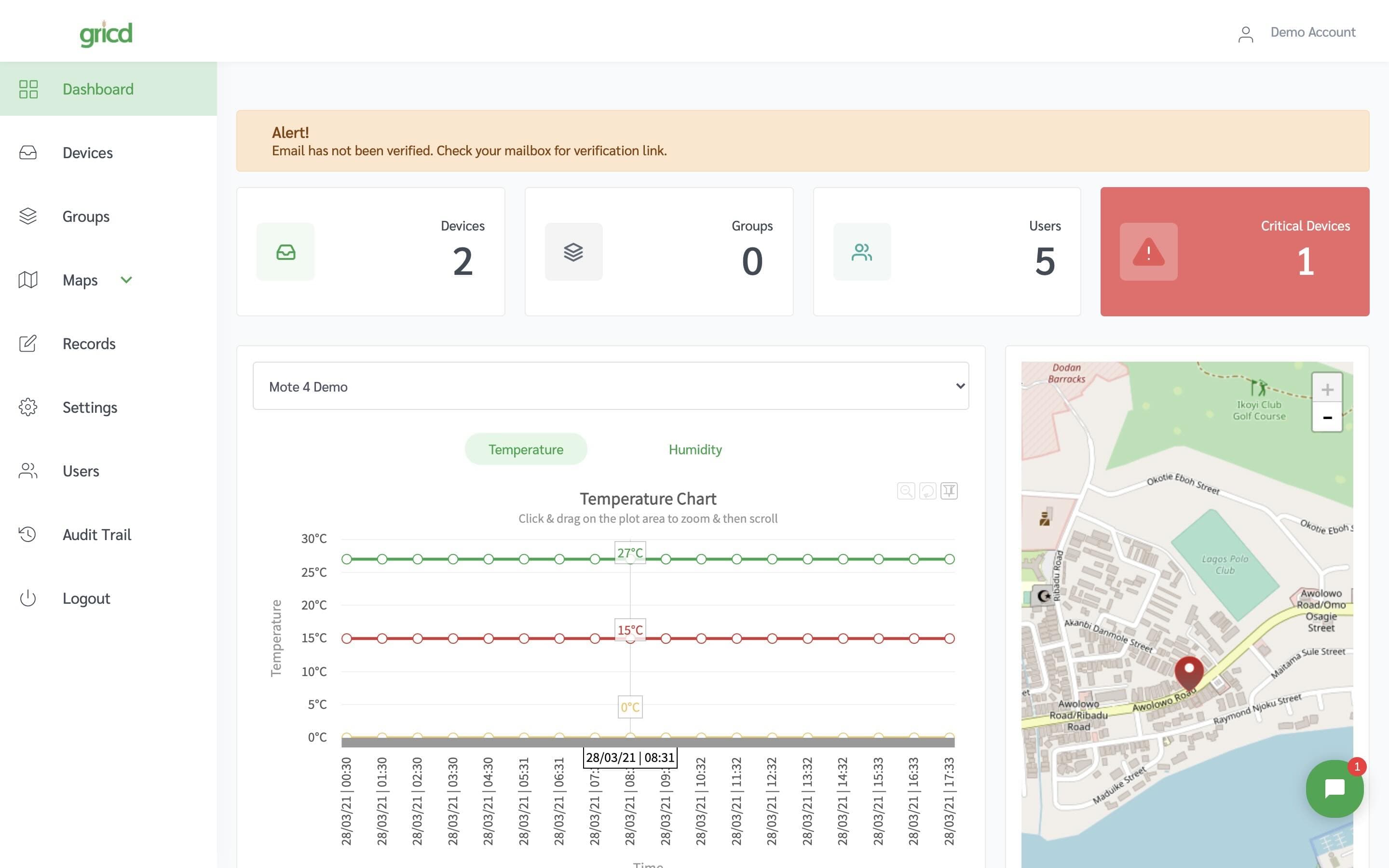Image resolution: width=1389 pixels, height=868 pixels.
Task: Open the Devices summary card
Action: [x=371, y=251]
